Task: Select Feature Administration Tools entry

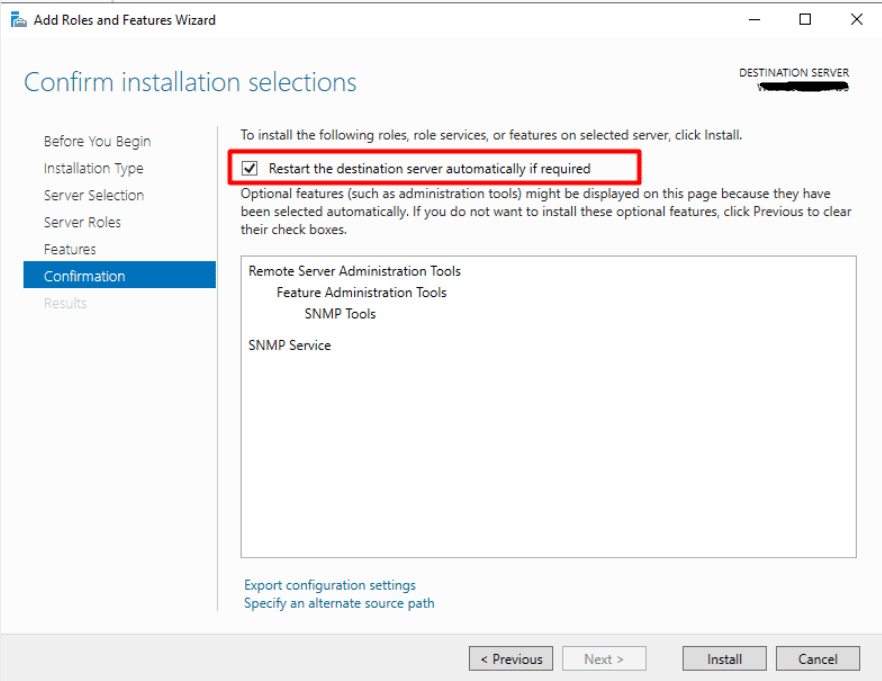Action: pyautogui.click(x=361, y=292)
